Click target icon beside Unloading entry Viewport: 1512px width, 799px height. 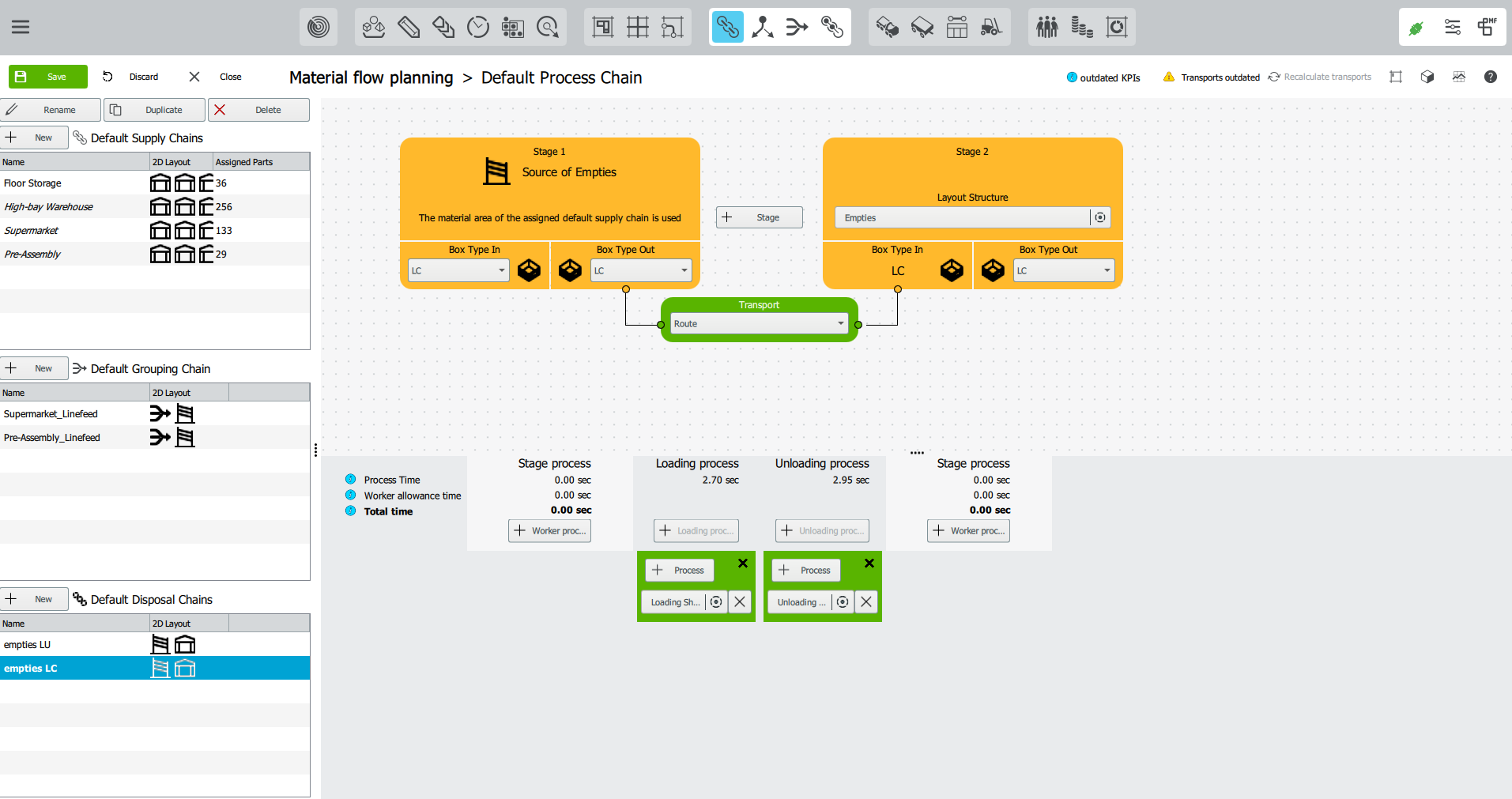coord(843,602)
